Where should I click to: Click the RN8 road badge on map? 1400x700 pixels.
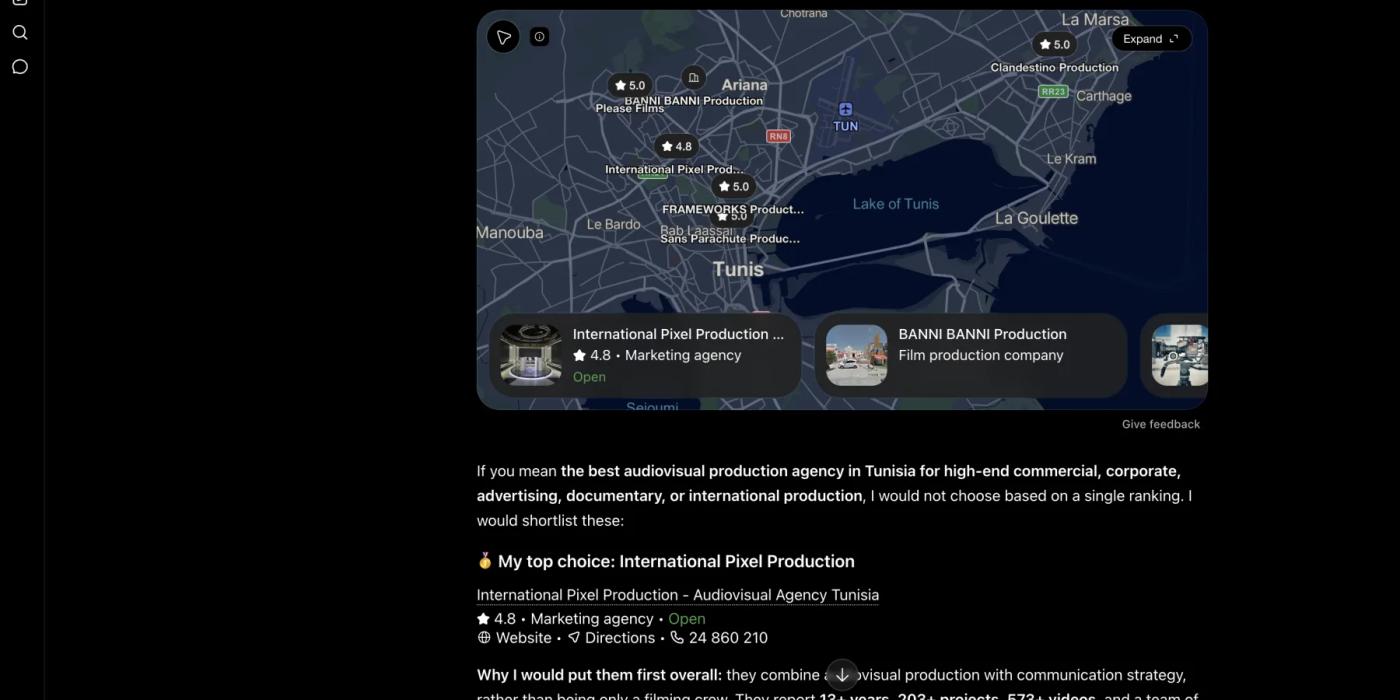[x=778, y=136]
